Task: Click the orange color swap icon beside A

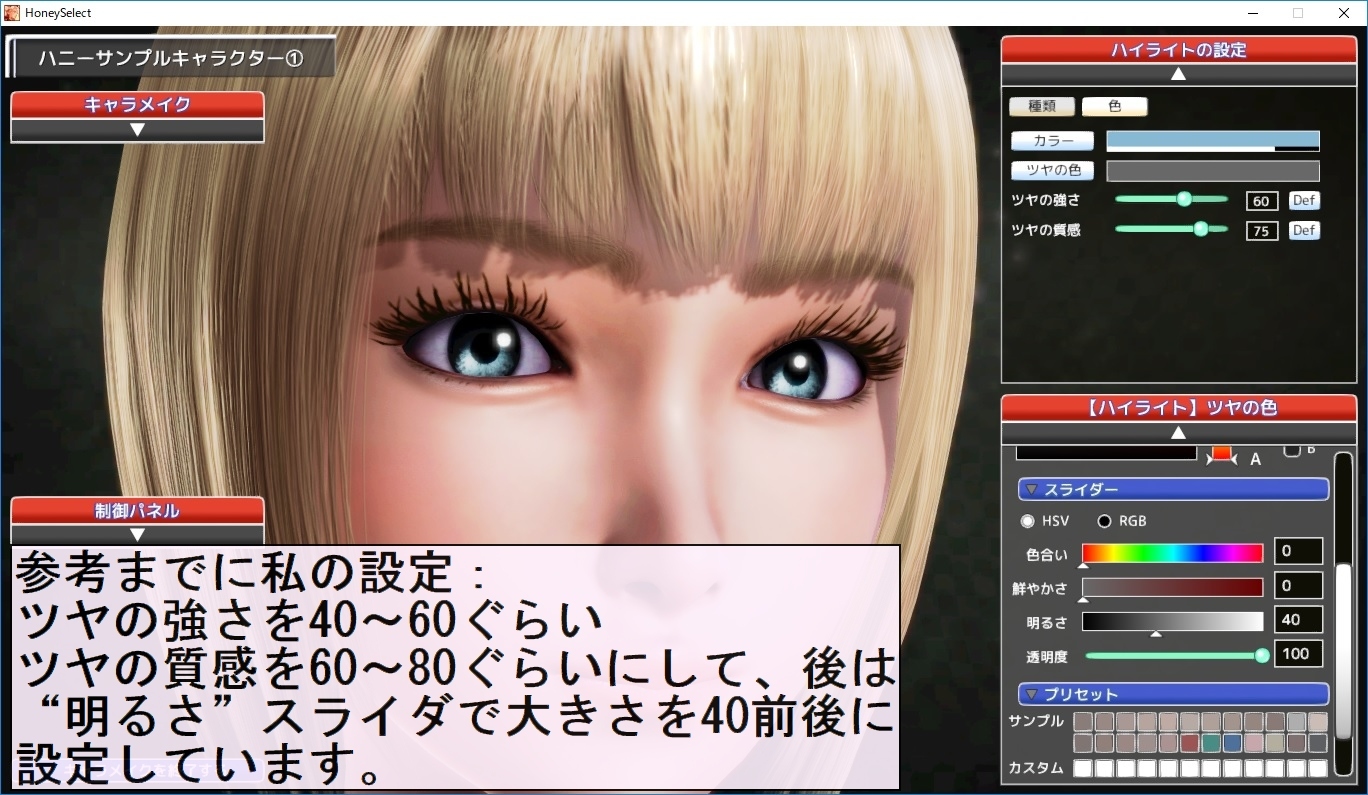Action: coord(1221,455)
